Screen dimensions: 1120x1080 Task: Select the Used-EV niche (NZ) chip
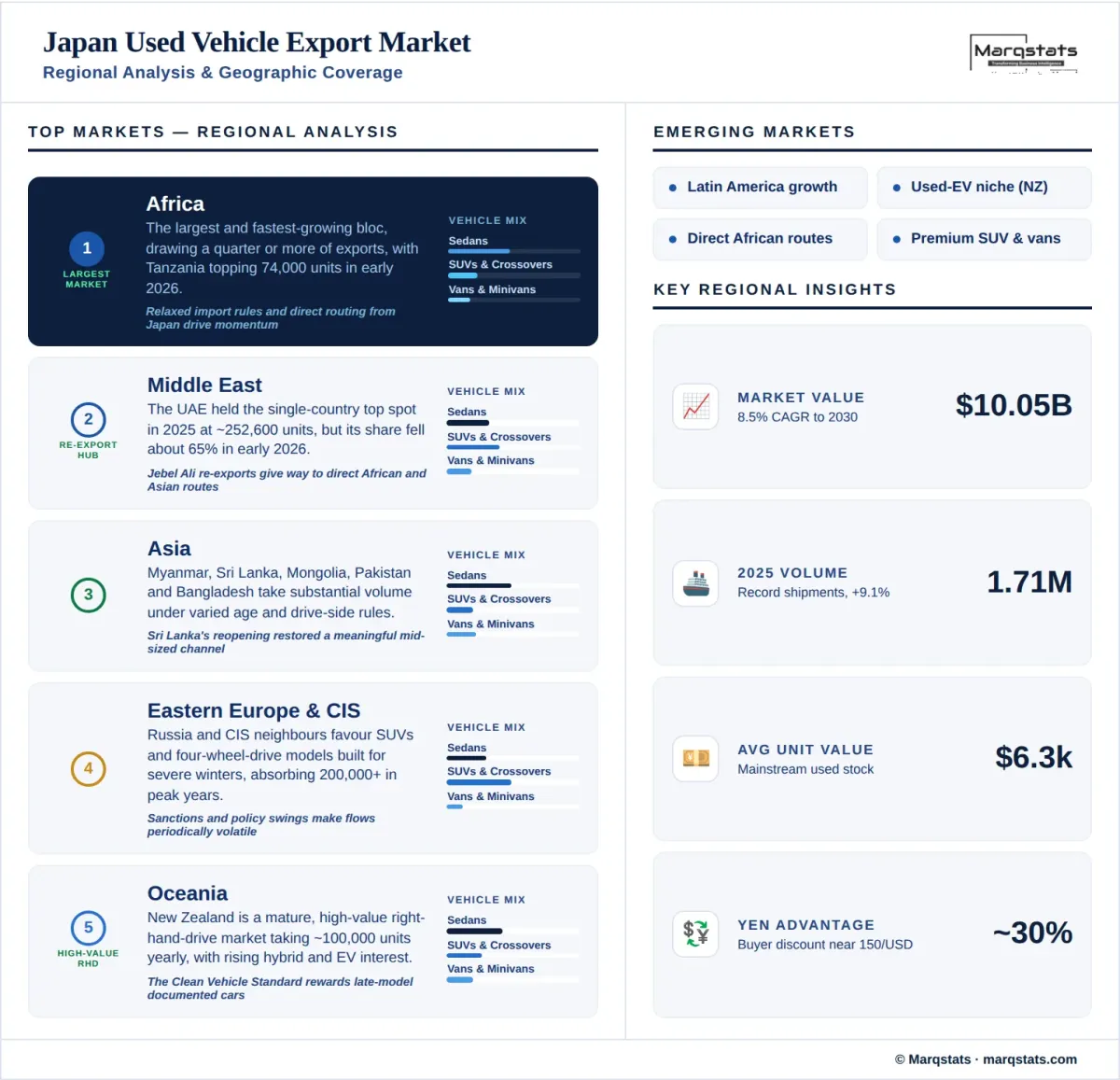pos(984,187)
